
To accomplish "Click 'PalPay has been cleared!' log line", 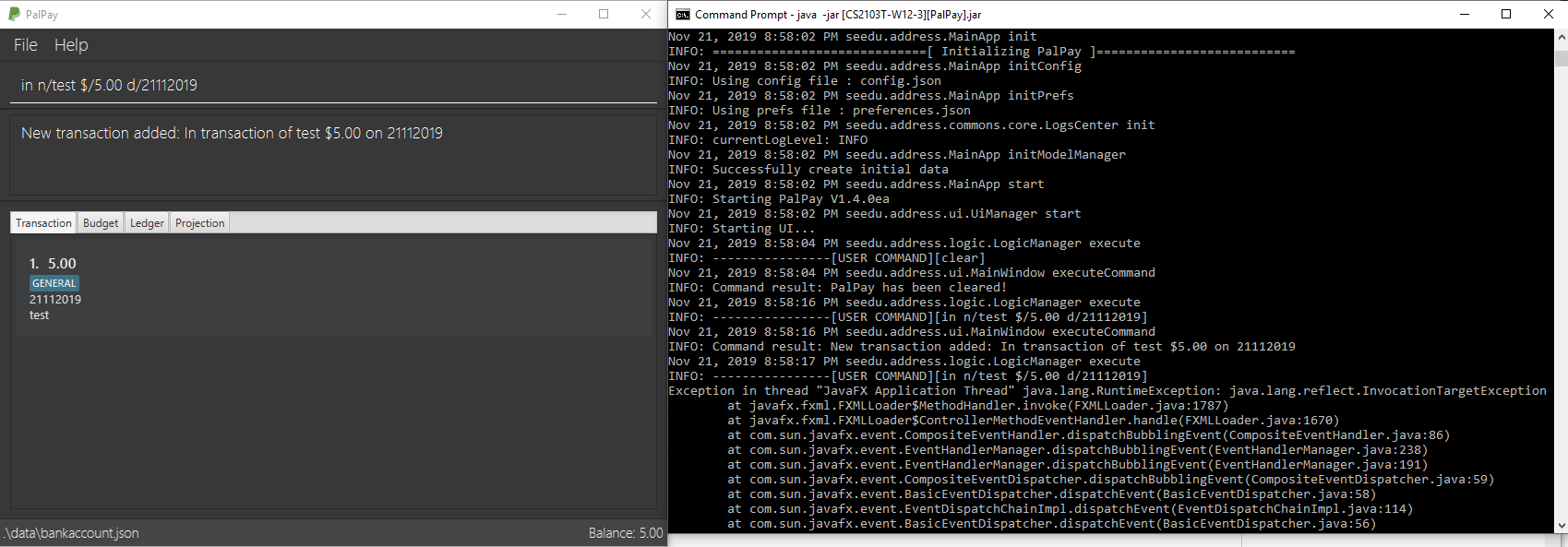I will click(x=837, y=288).
